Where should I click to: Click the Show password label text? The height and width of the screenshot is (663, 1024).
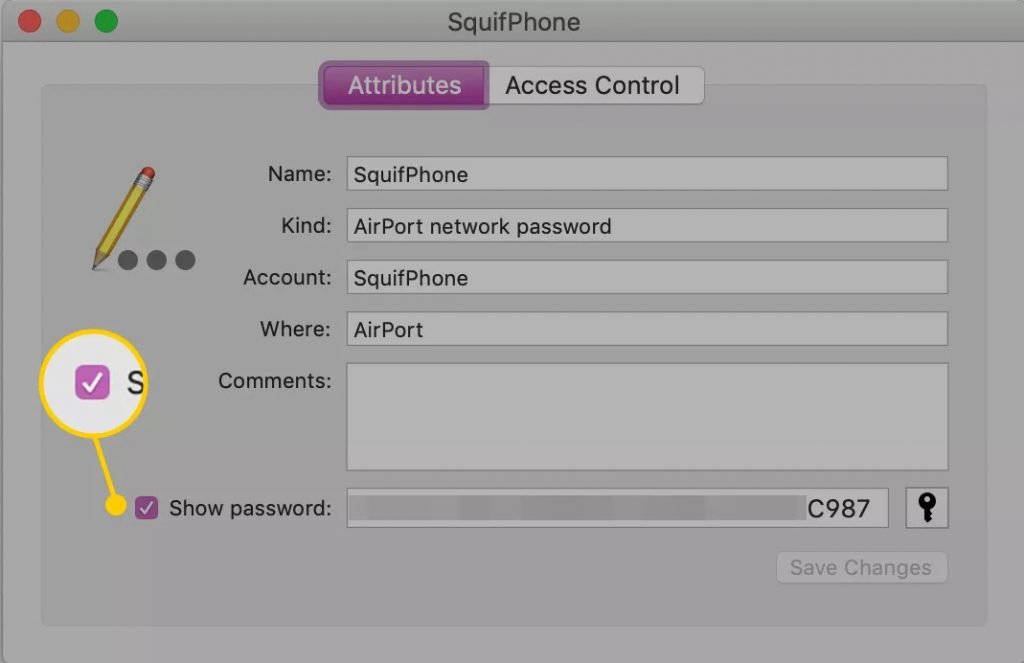(x=250, y=508)
